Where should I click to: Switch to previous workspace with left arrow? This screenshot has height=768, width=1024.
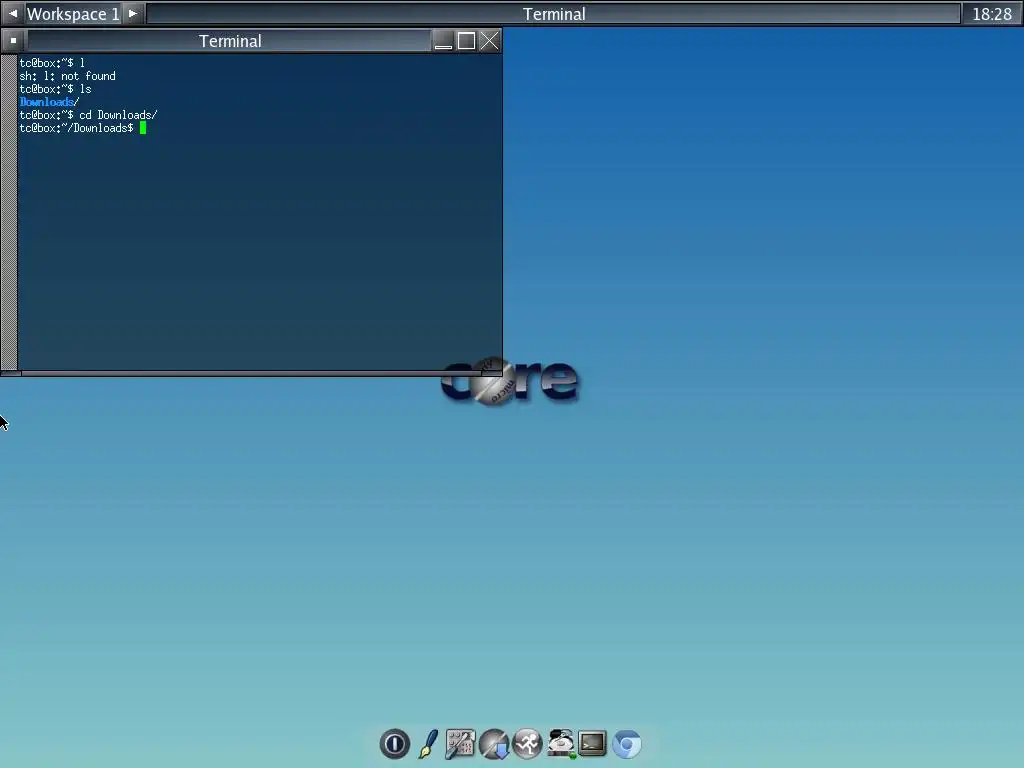[x=12, y=14]
